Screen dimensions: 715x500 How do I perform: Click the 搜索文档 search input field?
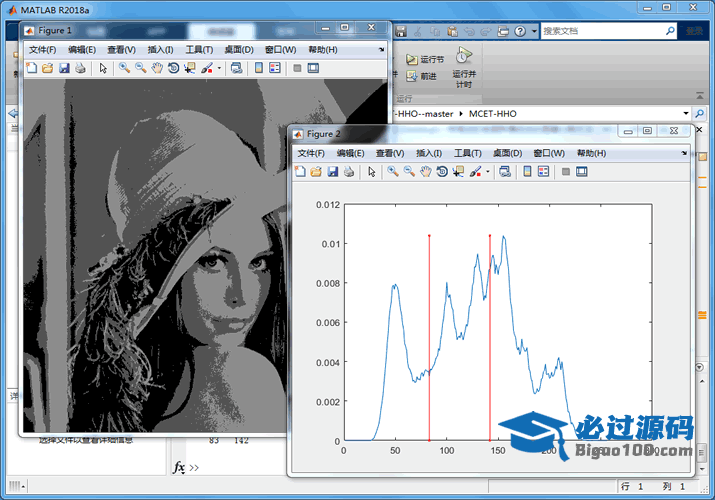click(600, 31)
